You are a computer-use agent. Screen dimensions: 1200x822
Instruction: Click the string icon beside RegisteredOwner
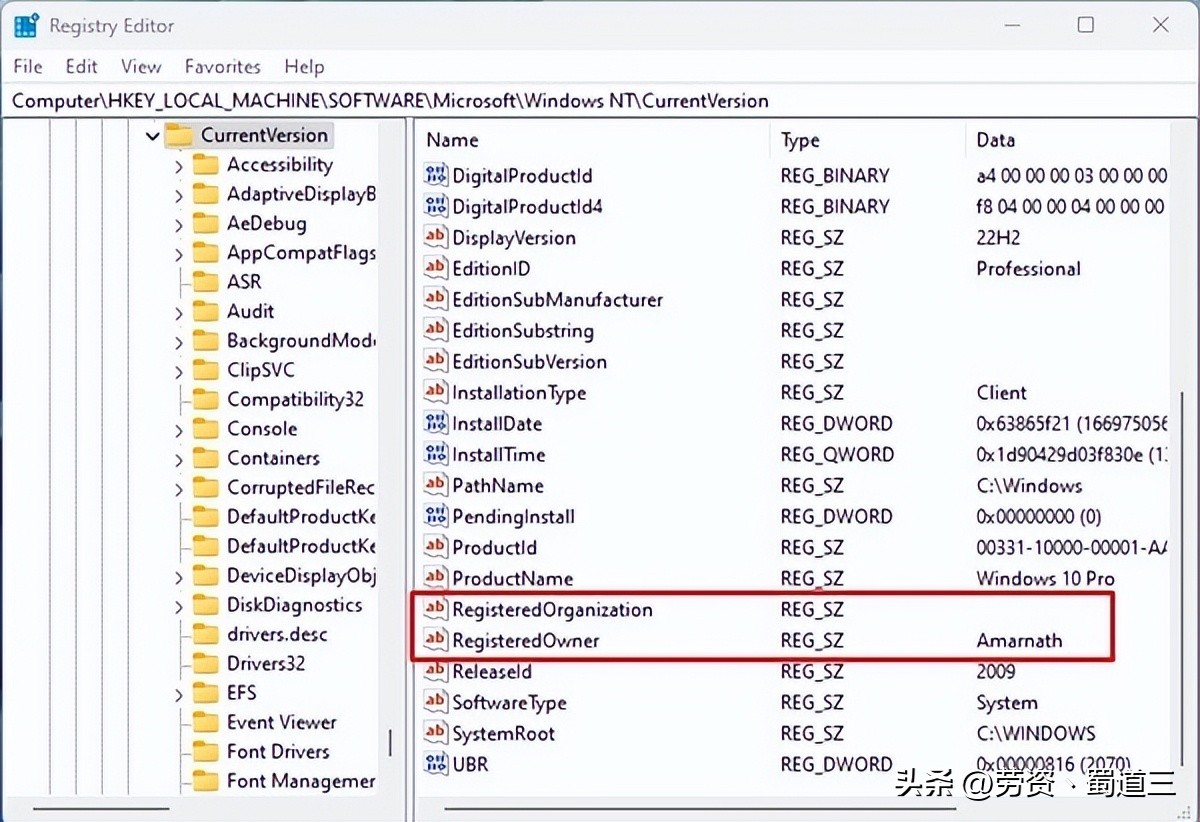coord(435,640)
